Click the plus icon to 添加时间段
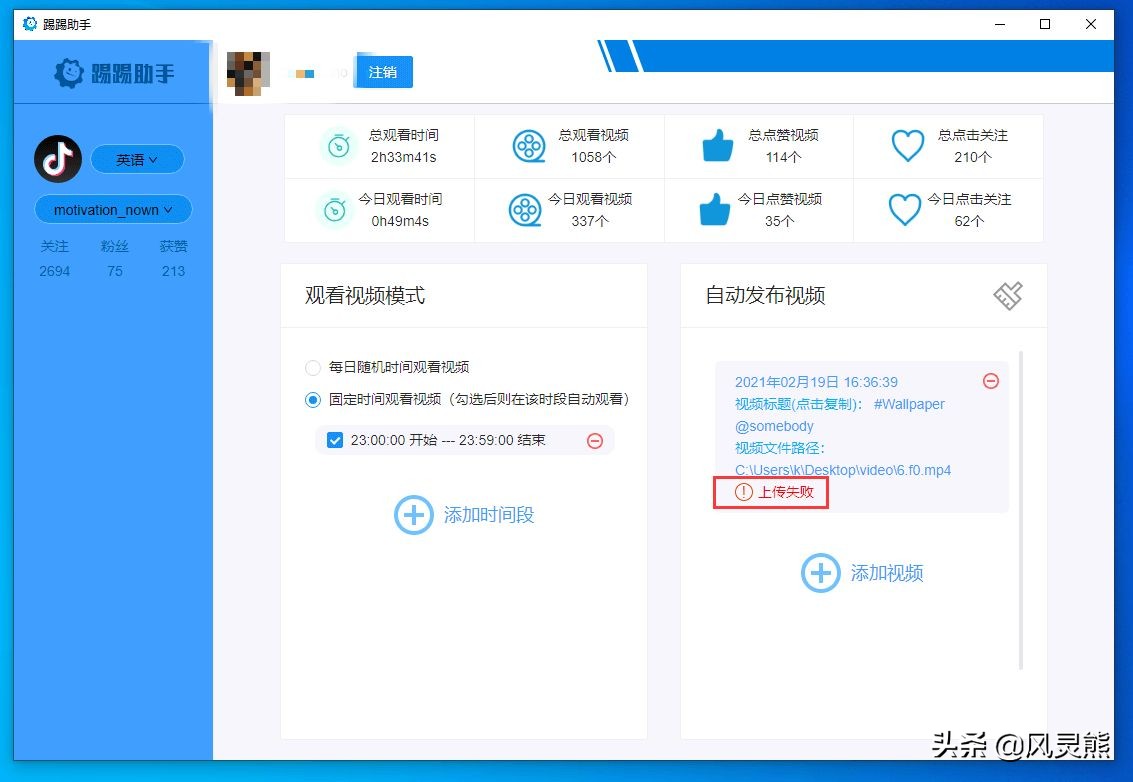Screen dimensions: 1133x782 point(413,514)
